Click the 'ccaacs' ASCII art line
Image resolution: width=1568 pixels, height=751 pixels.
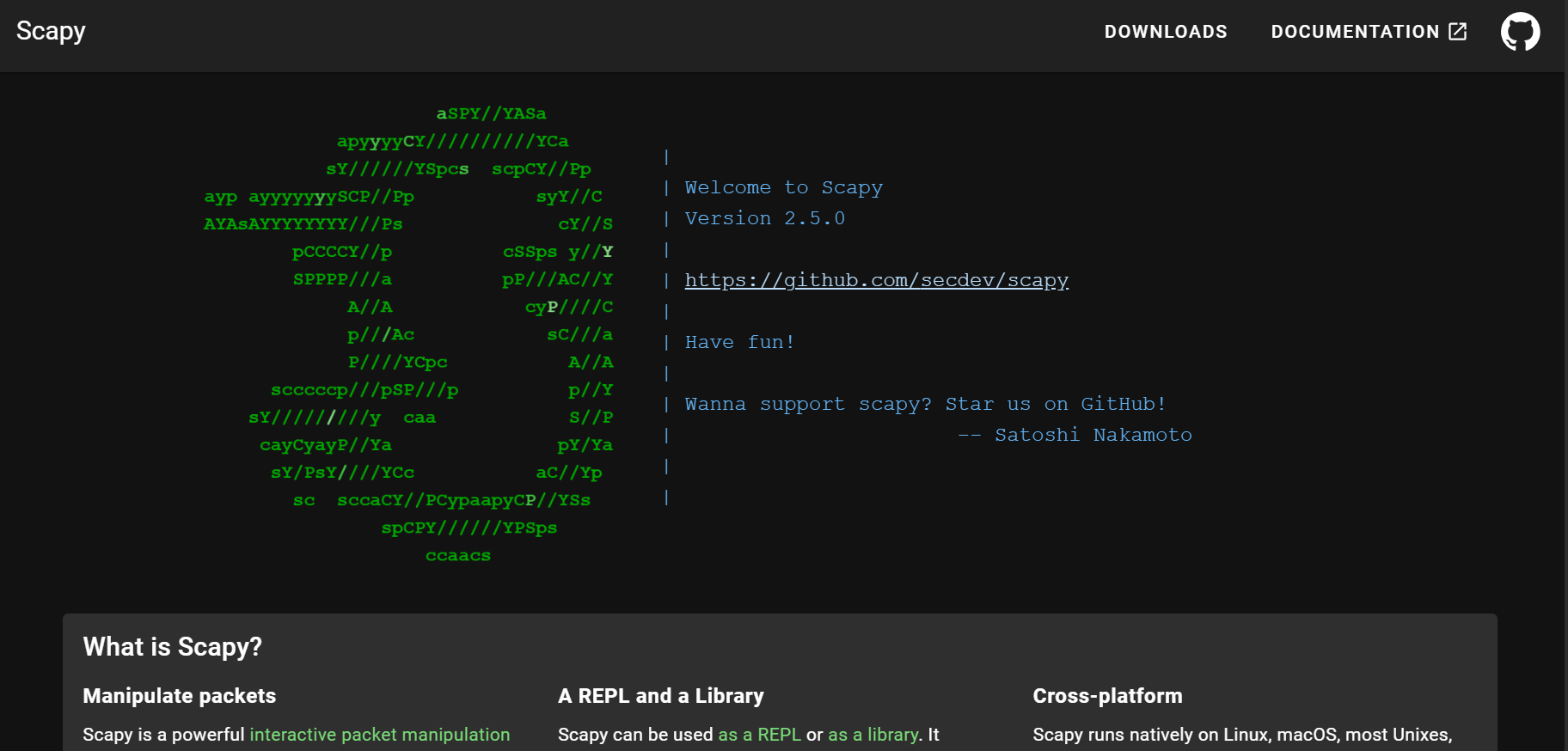pyautogui.click(x=458, y=556)
